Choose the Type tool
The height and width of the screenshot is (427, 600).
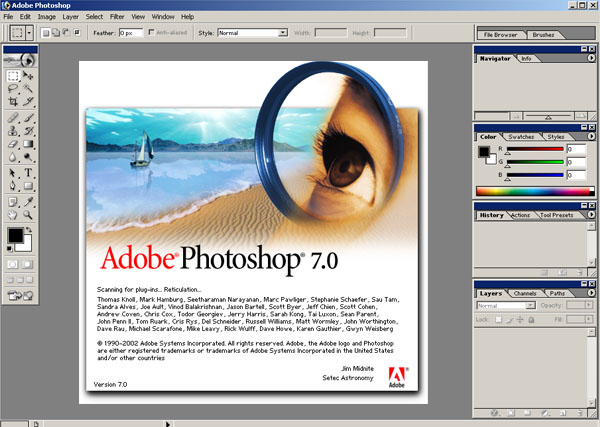[x=28, y=173]
